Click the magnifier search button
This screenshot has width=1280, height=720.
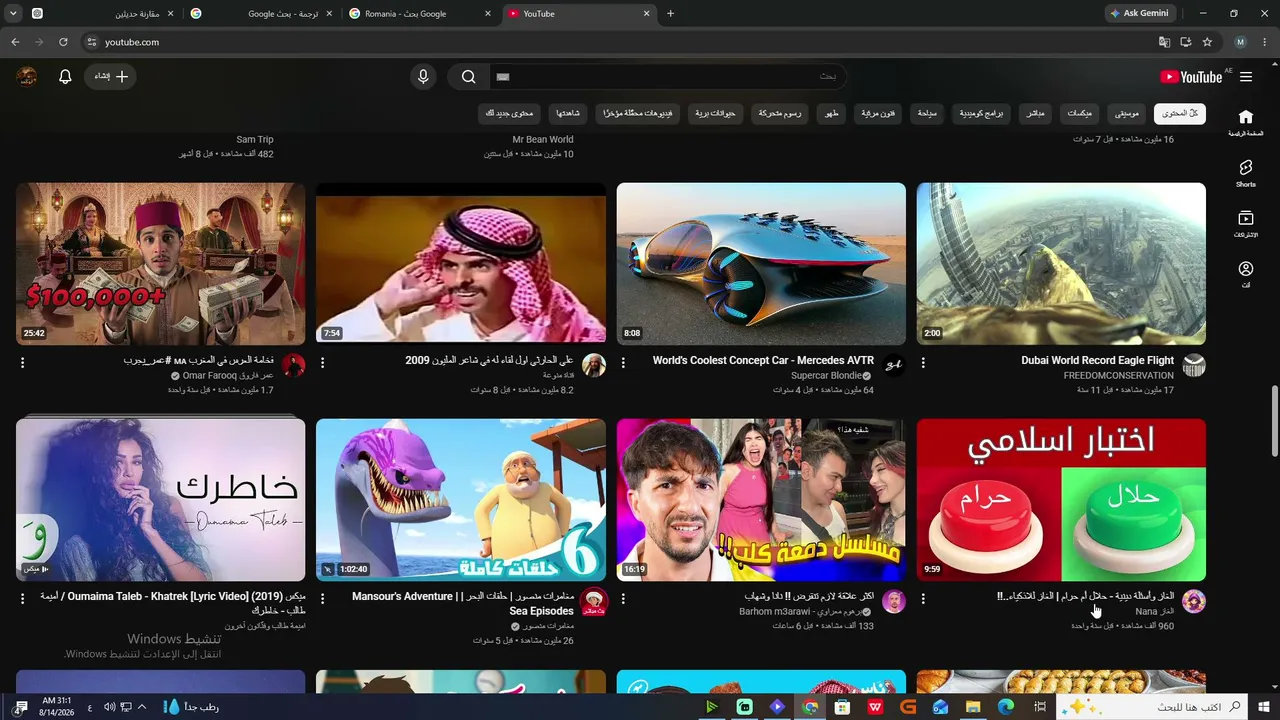click(x=468, y=77)
